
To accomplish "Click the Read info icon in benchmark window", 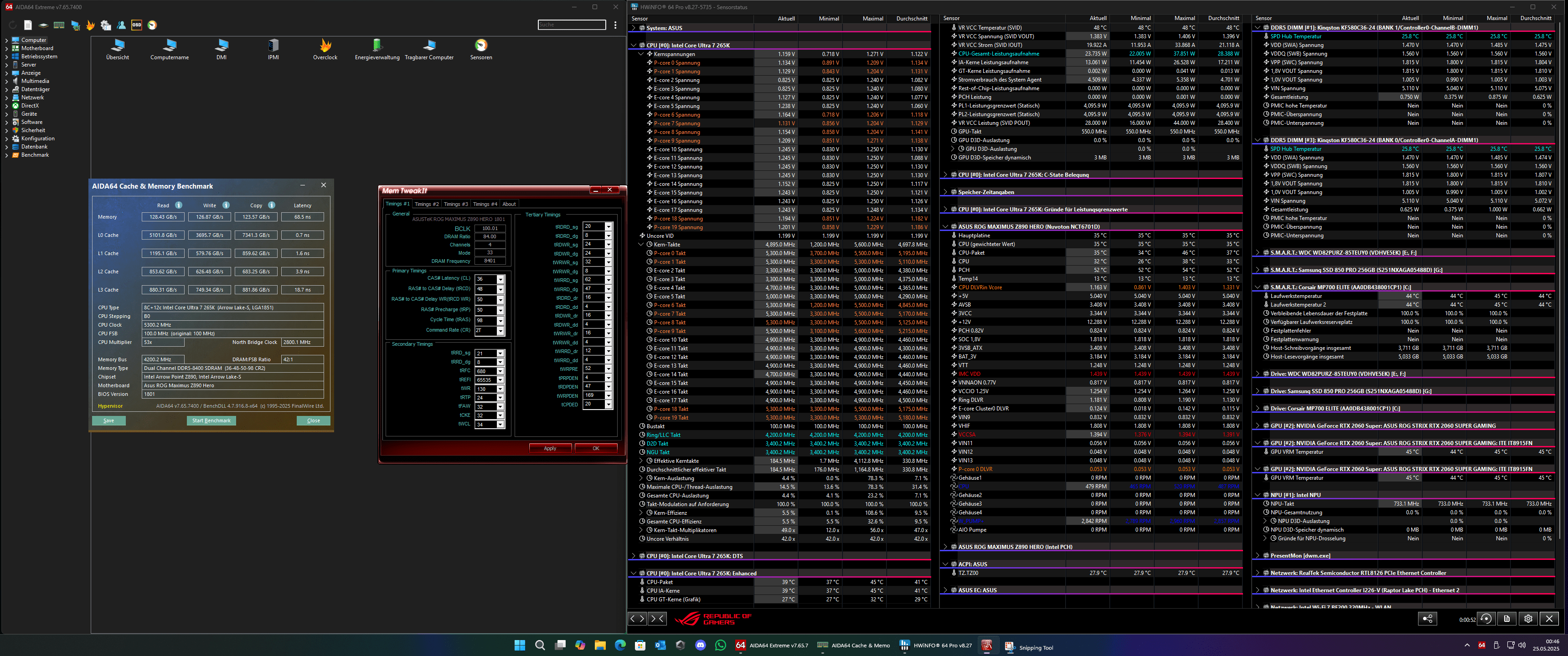I will [x=179, y=205].
